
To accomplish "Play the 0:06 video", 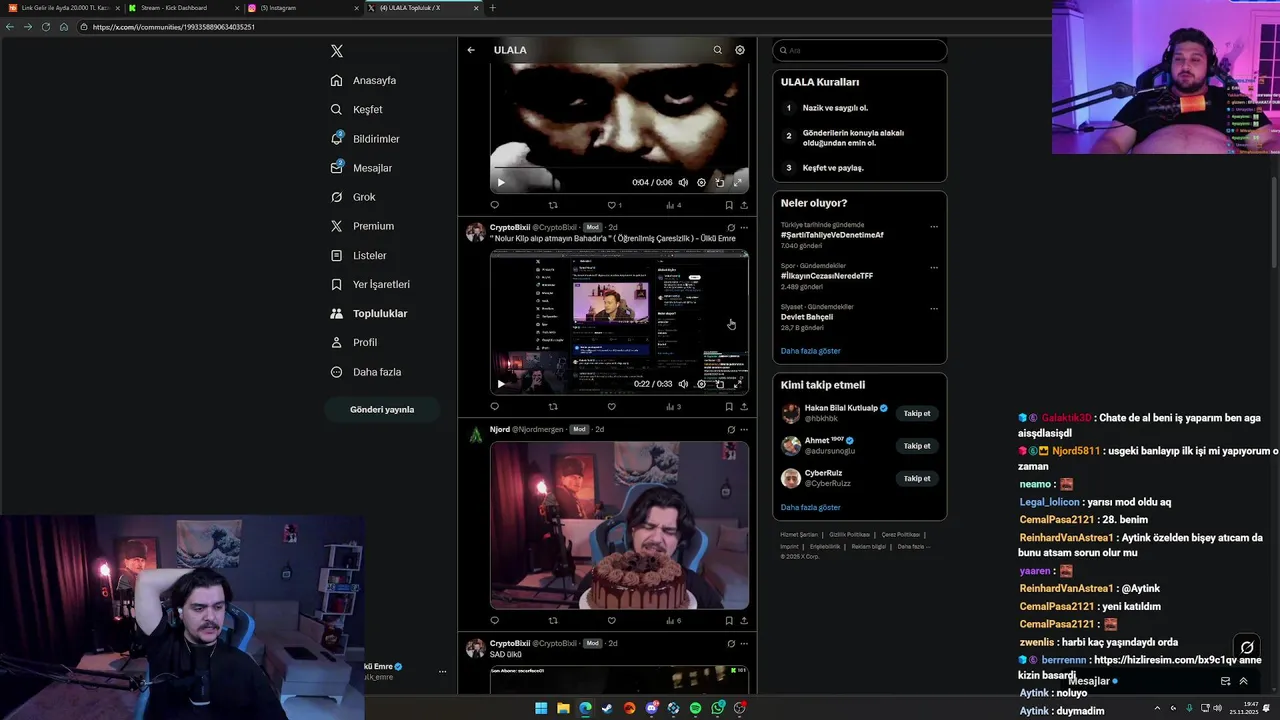I will (501, 182).
